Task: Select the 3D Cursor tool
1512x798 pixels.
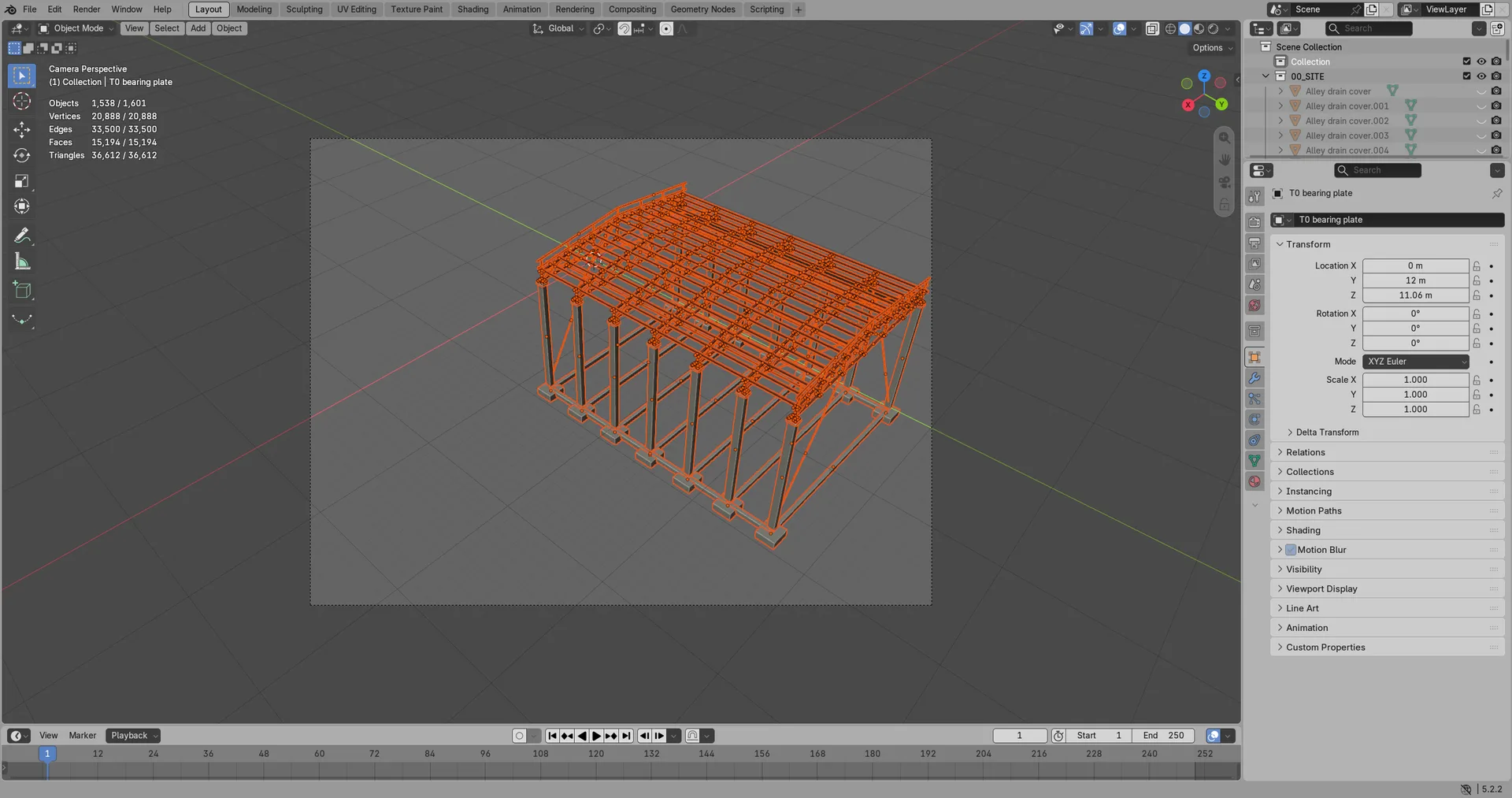Action: tap(22, 101)
